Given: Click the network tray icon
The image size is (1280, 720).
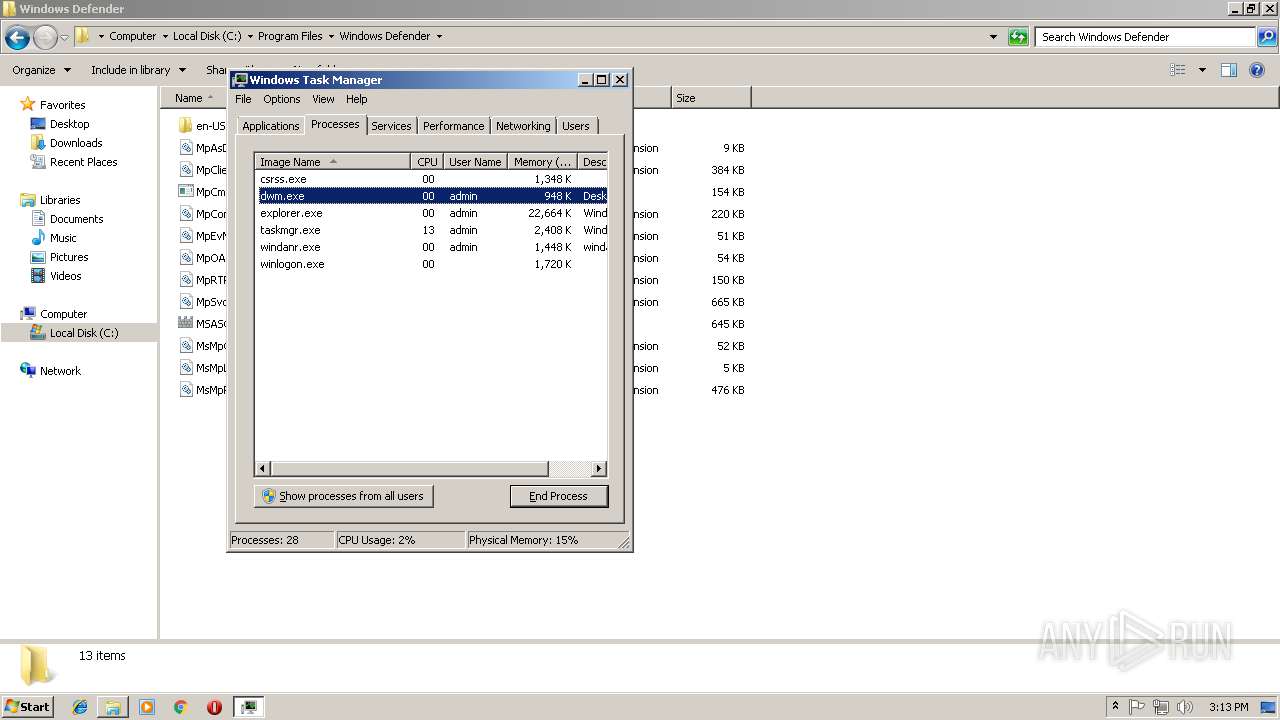Looking at the screenshot, I should click(x=1161, y=707).
